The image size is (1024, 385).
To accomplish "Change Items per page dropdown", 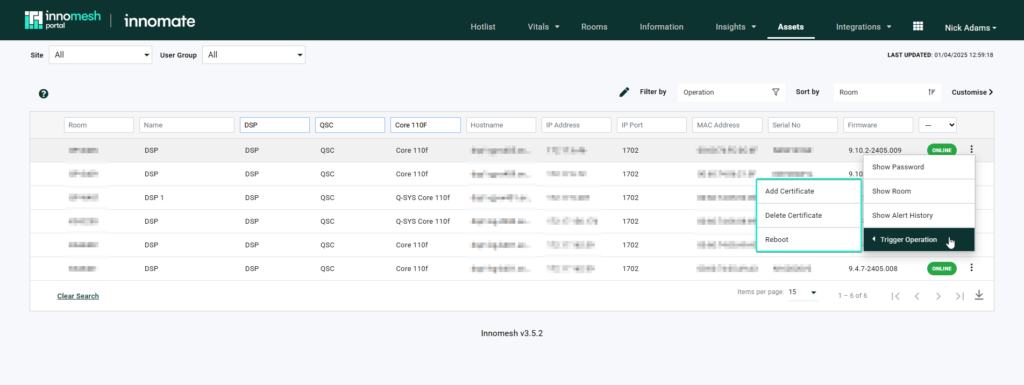I will coord(803,292).
